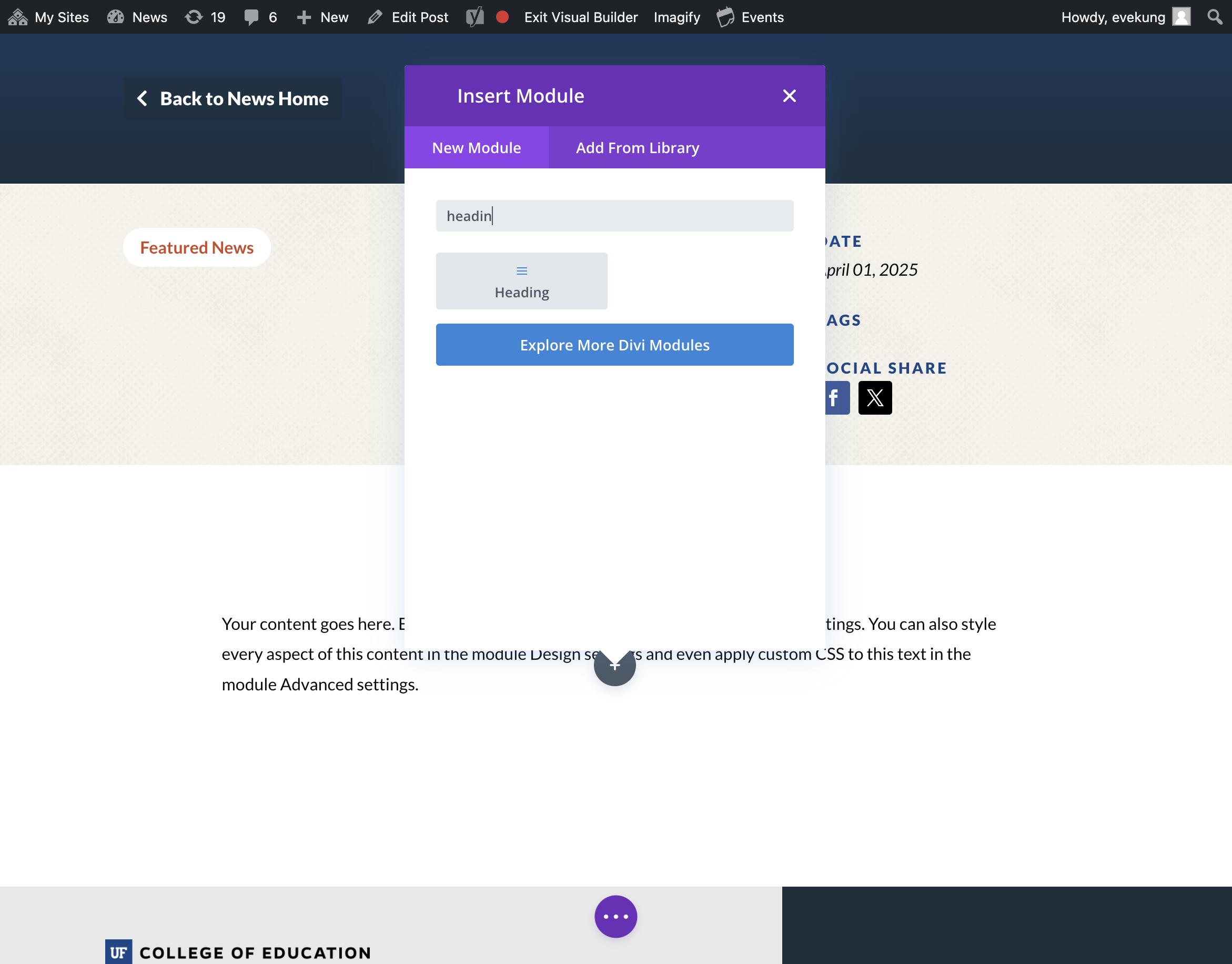Open Imagify admin bar item
This screenshot has width=1232, height=964.
point(676,17)
